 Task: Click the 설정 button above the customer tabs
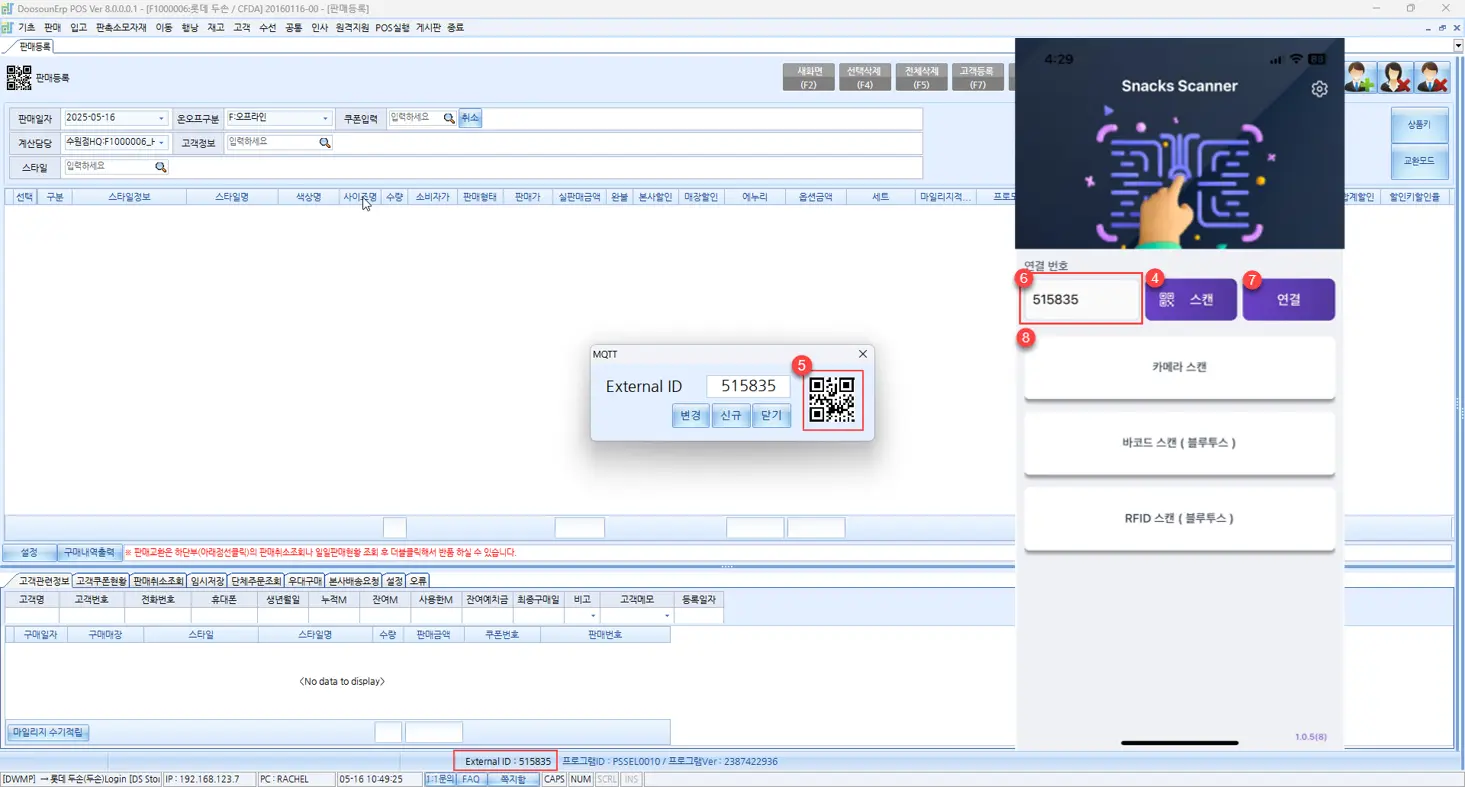(29, 552)
